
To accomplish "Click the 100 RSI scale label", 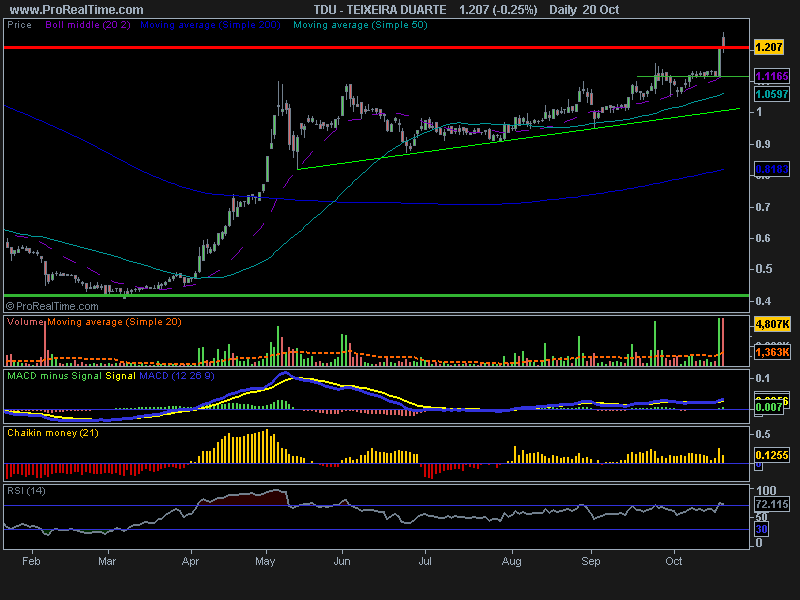I will coord(767,491).
